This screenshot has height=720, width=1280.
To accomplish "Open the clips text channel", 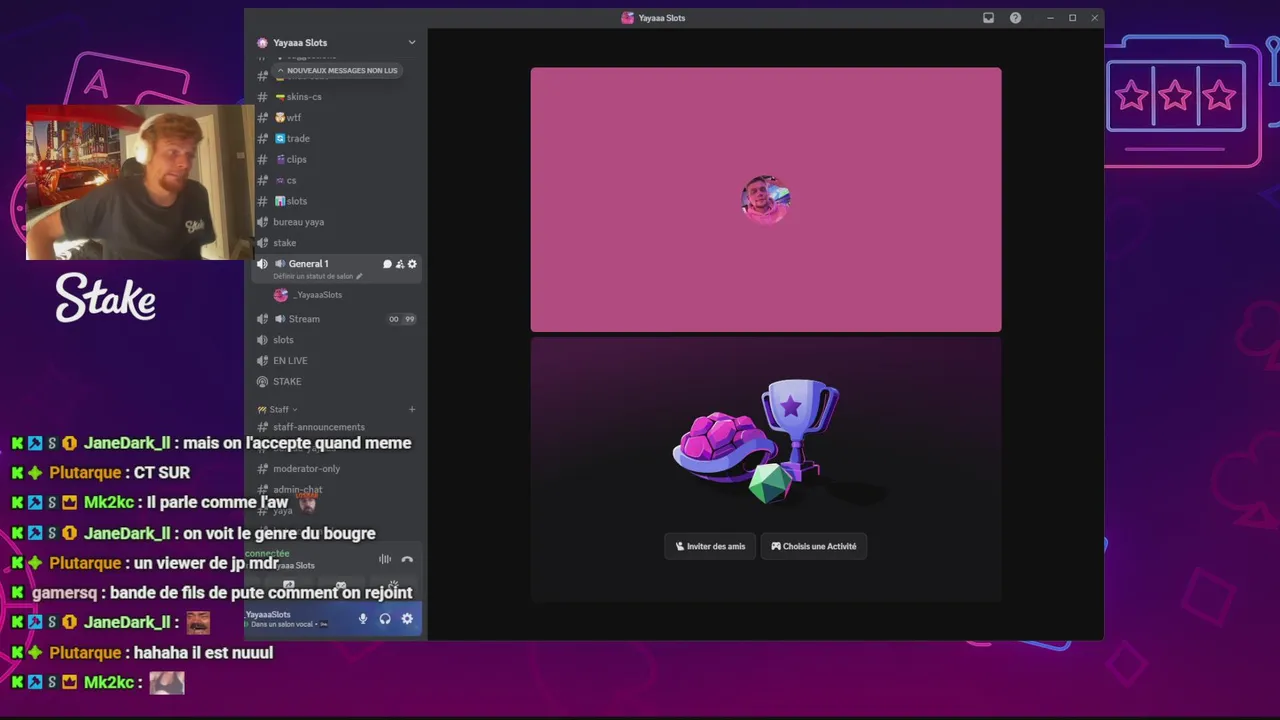I will [x=297, y=160].
